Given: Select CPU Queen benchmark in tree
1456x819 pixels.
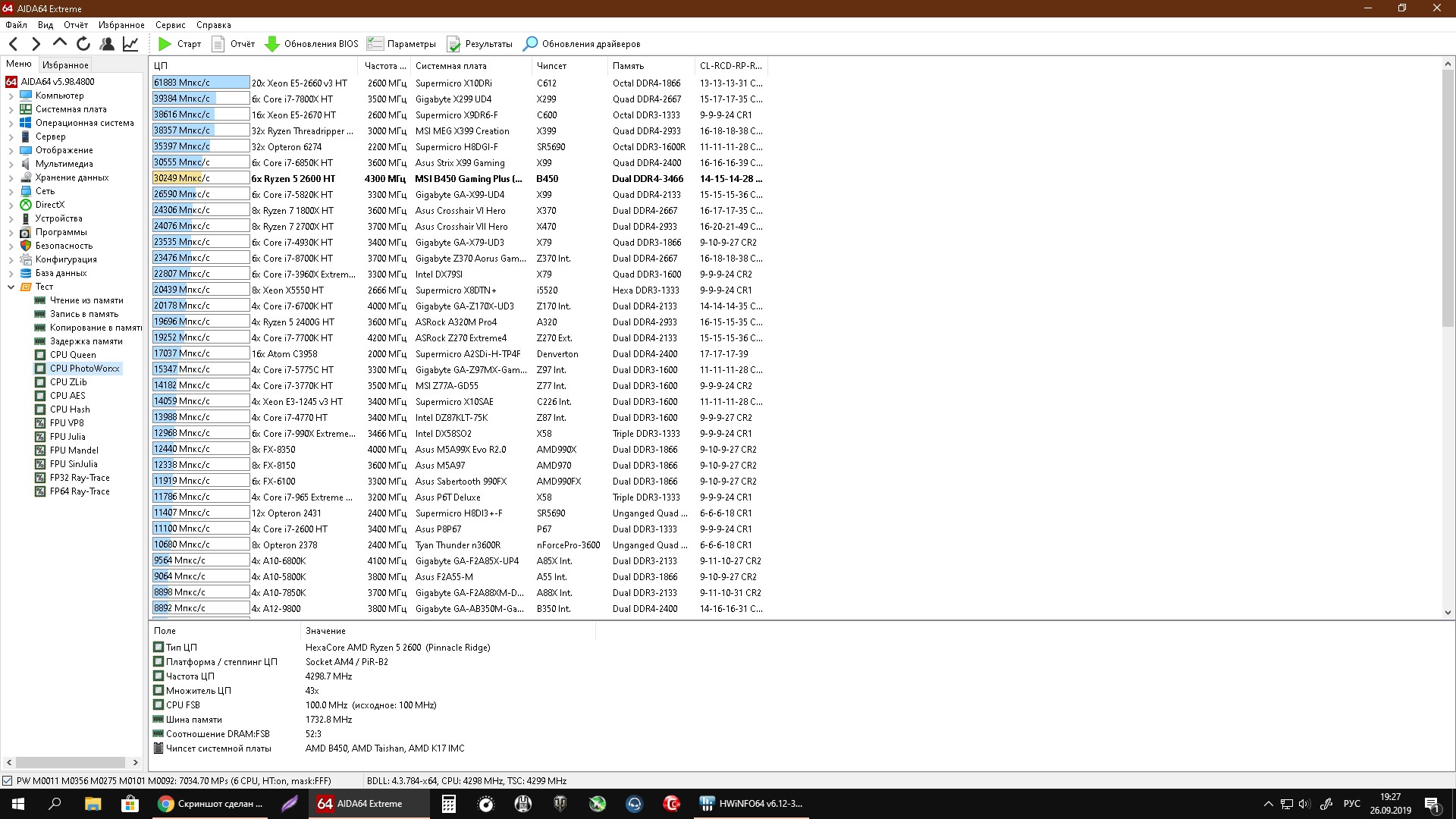Looking at the screenshot, I should coord(73,355).
